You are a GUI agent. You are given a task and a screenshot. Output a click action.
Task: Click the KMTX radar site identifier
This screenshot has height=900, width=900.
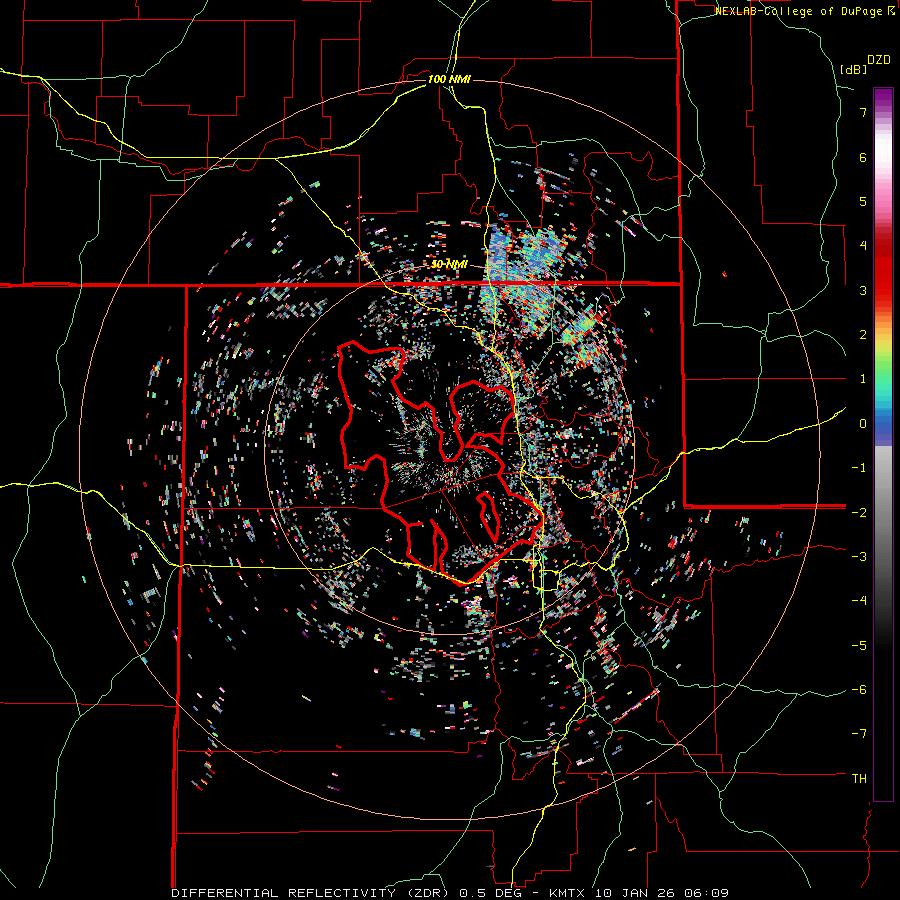pyautogui.click(x=569, y=893)
